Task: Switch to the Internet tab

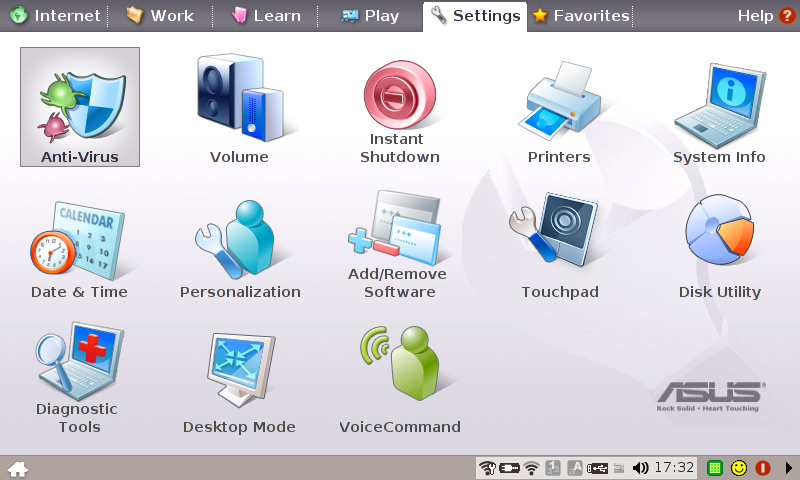Action: 55,16
